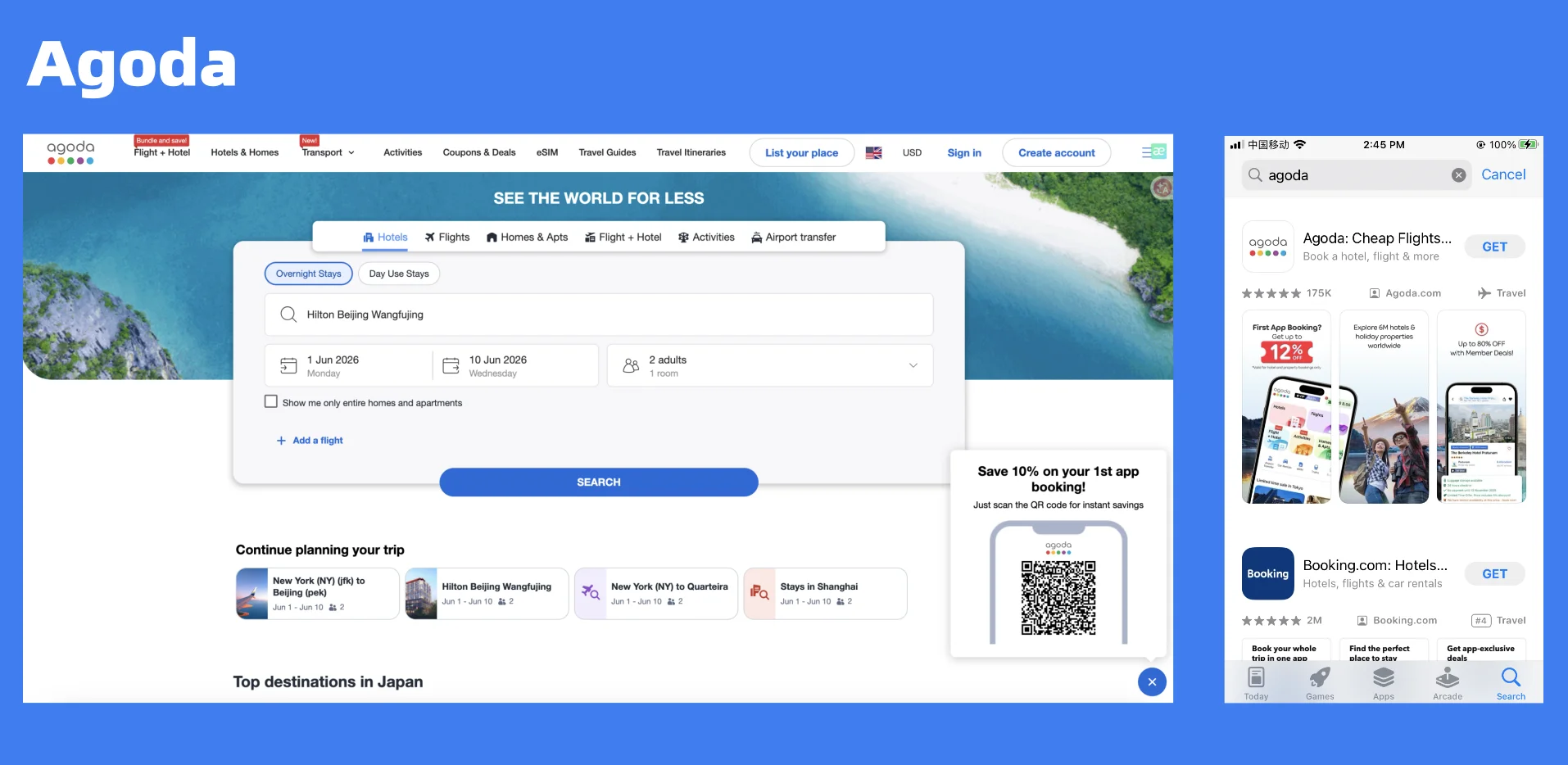The image size is (1568, 765).
Task: Tap the Booking.com: Hotels app title
Action: coord(1375,565)
